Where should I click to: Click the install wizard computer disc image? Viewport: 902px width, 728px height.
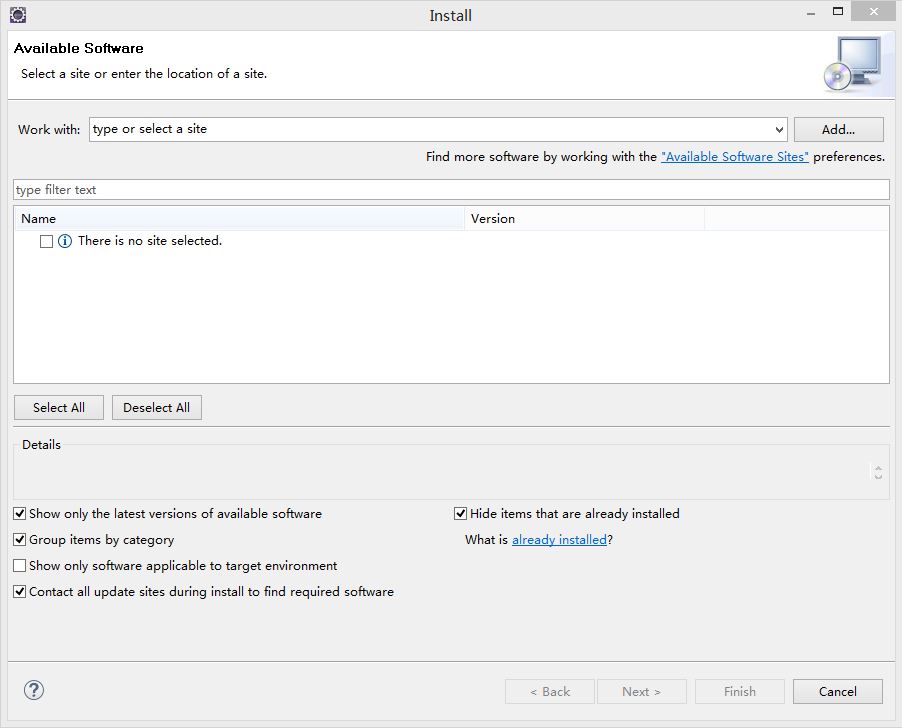coord(851,64)
